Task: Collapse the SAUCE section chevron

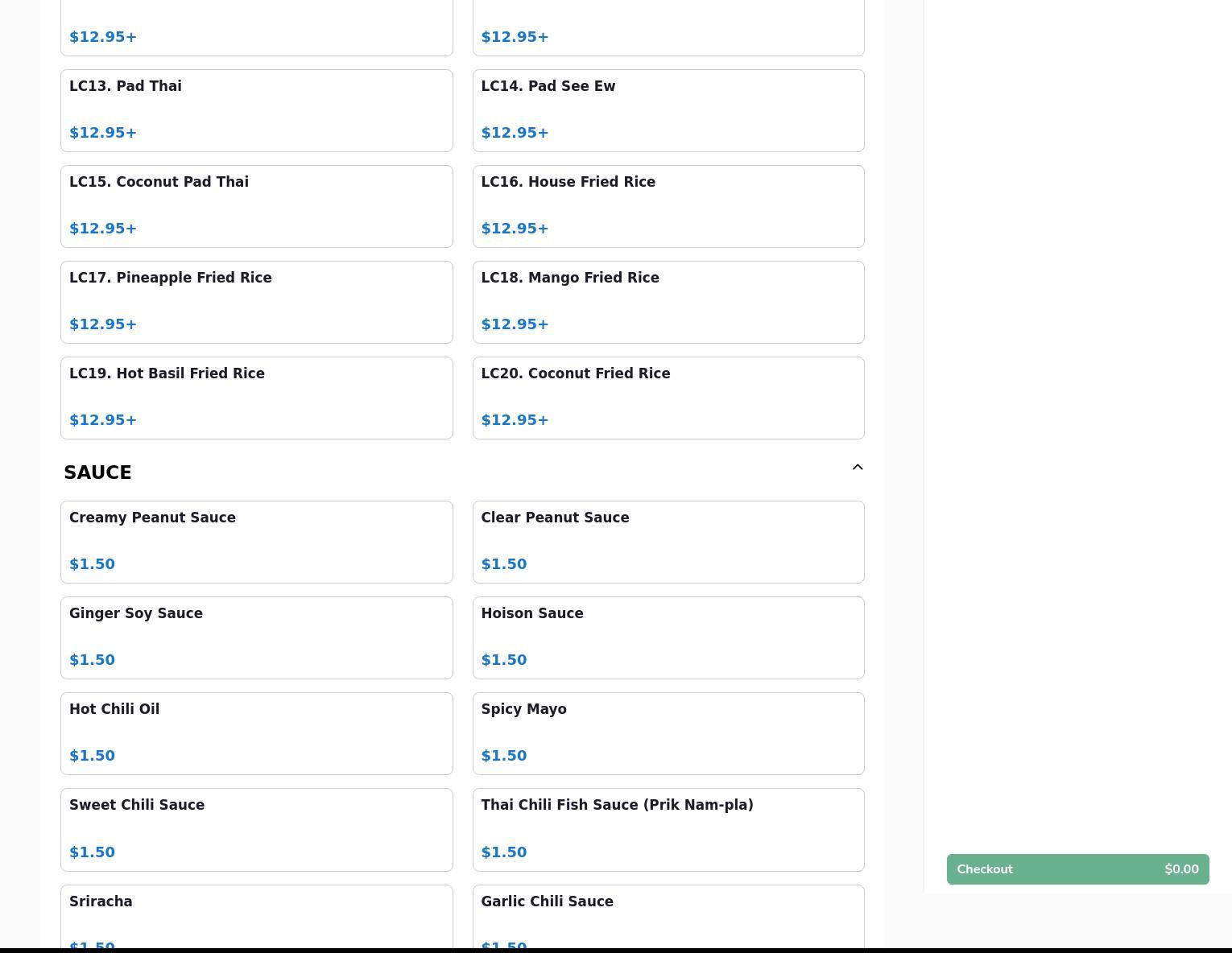Action: [x=857, y=468]
